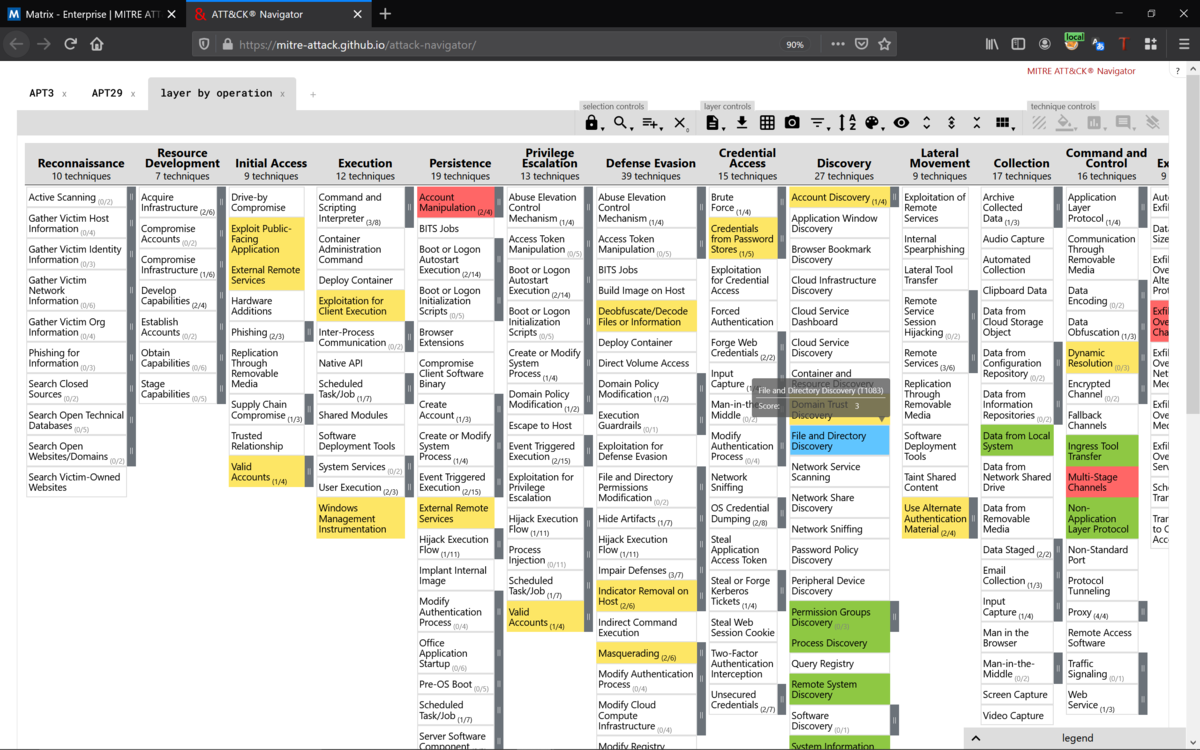Open a new browser tab

(x=385, y=14)
